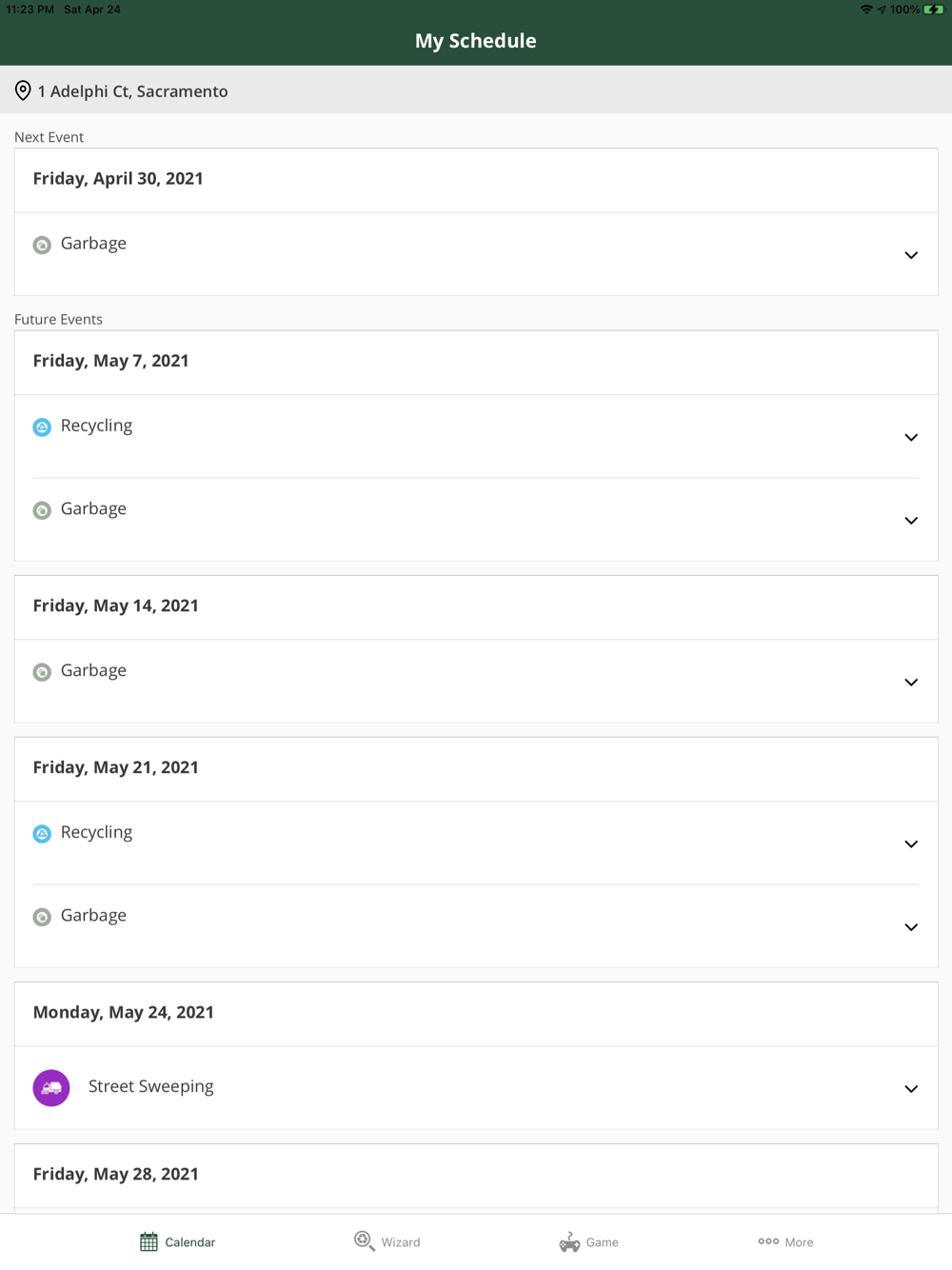952x1270 pixels.
Task: Tap the blue Recycling icon under May 7
Action: pyautogui.click(x=42, y=427)
